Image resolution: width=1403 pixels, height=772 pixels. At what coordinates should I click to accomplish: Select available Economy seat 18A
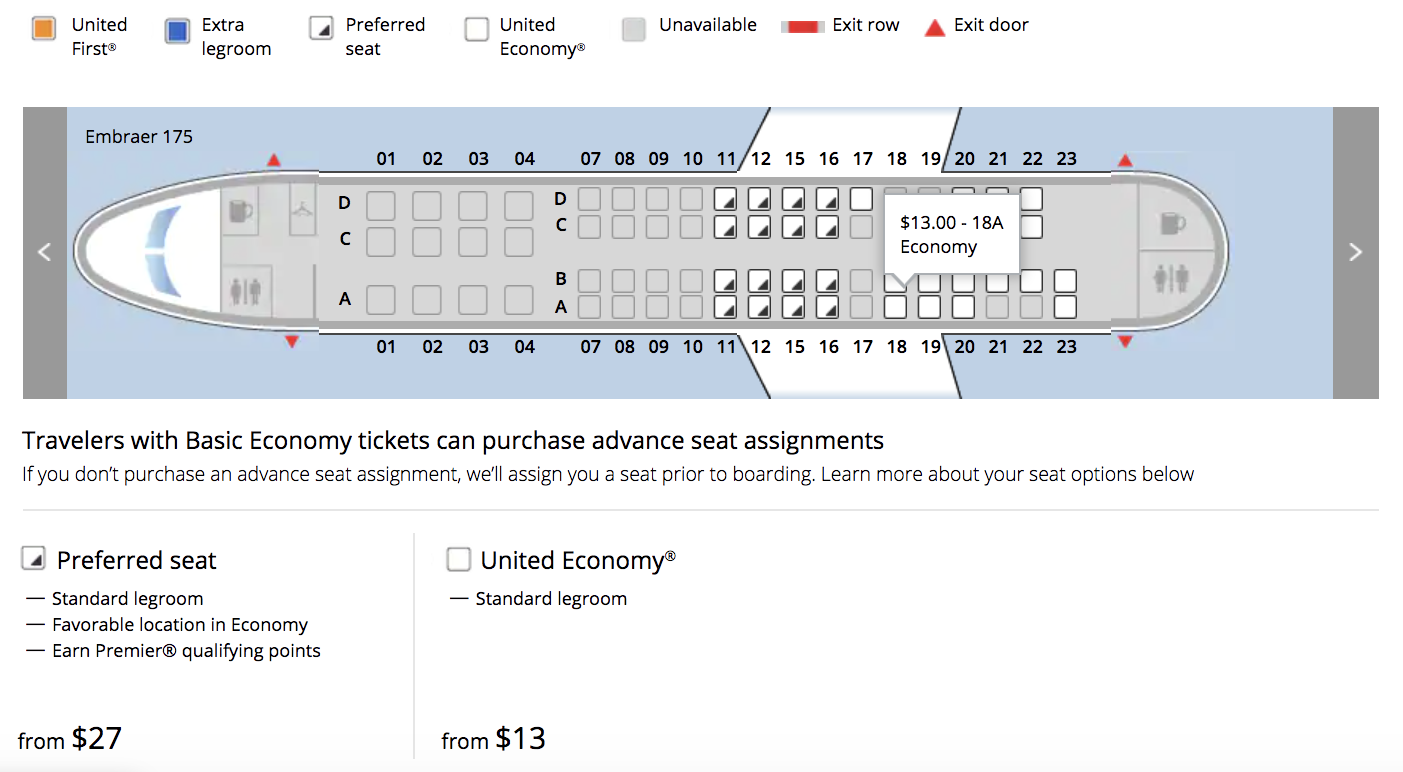(x=896, y=307)
